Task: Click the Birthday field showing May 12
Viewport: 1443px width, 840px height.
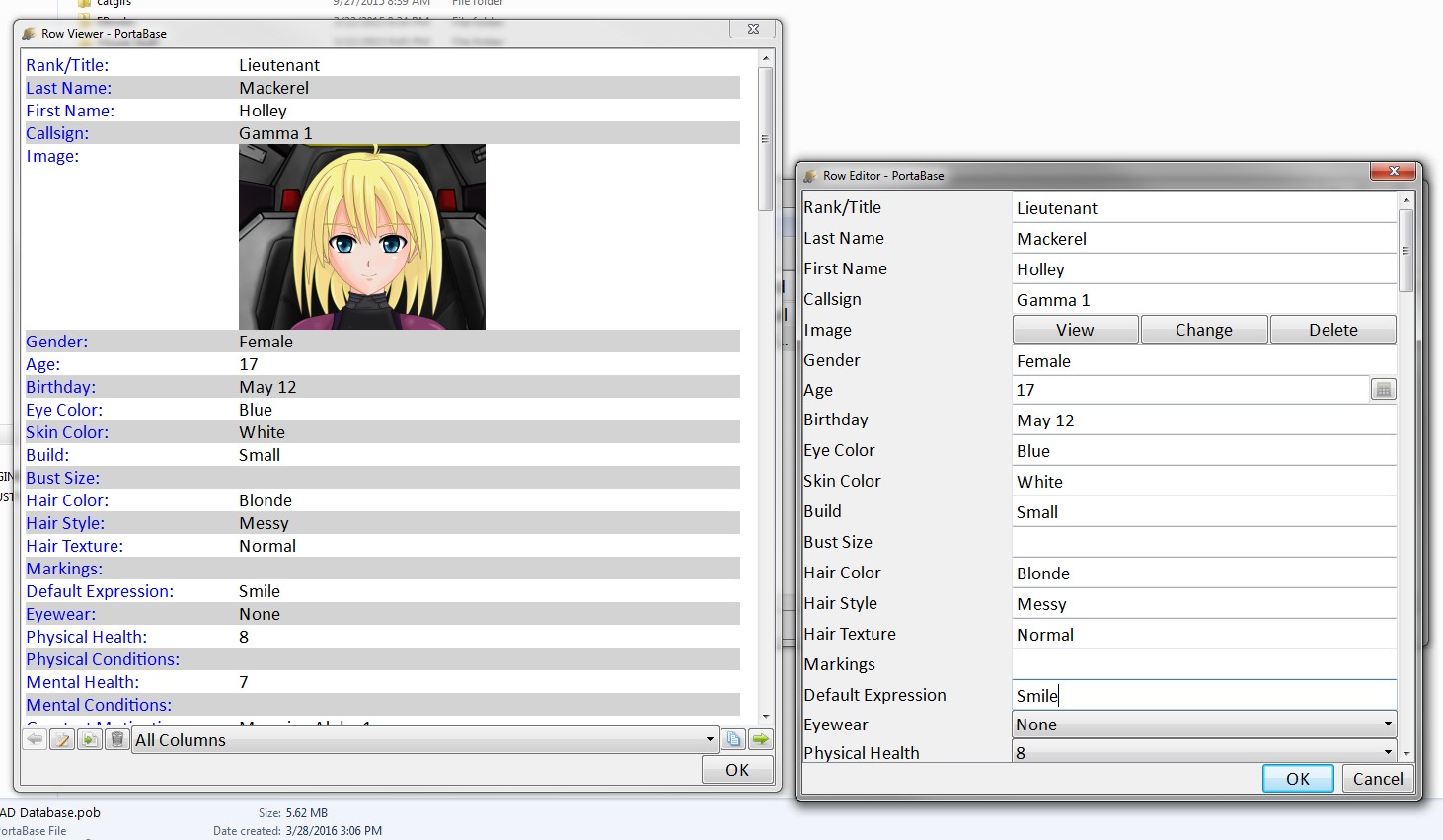Action: [x=1204, y=420]
